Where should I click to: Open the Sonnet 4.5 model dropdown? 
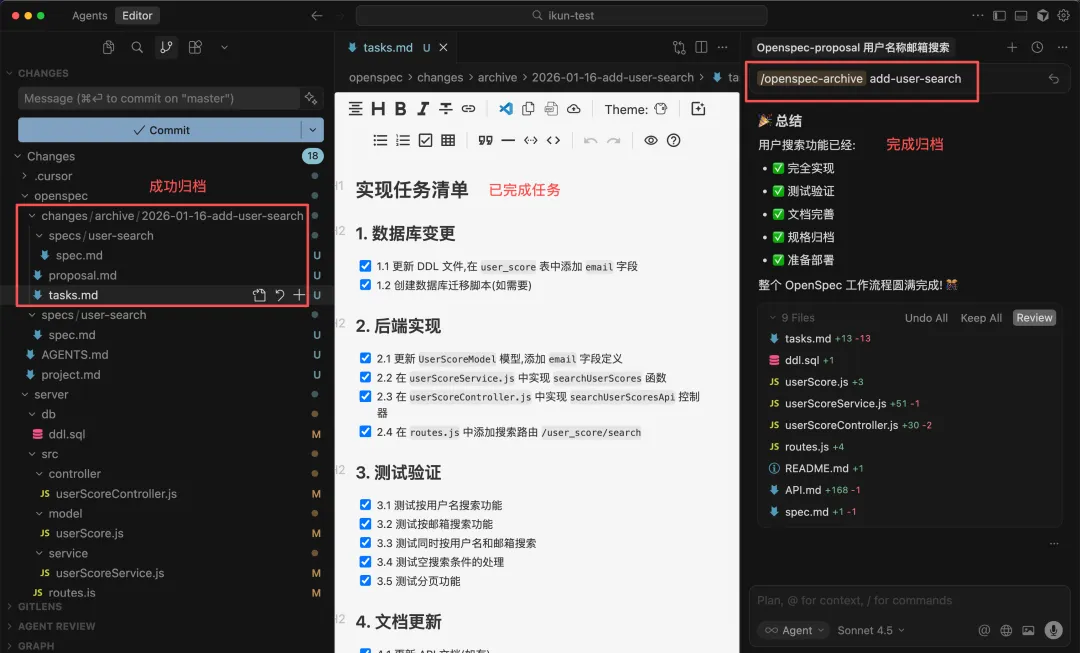872,630
